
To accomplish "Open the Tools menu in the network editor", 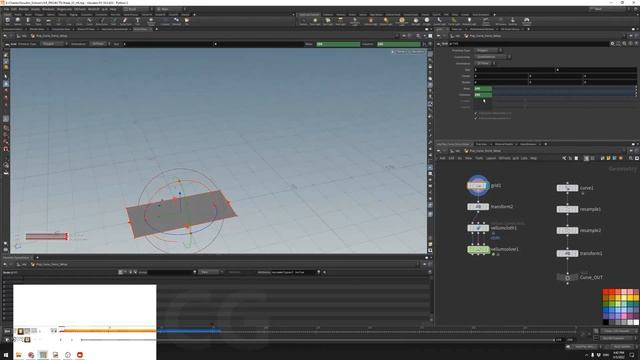I will click(x=479, y=158).
